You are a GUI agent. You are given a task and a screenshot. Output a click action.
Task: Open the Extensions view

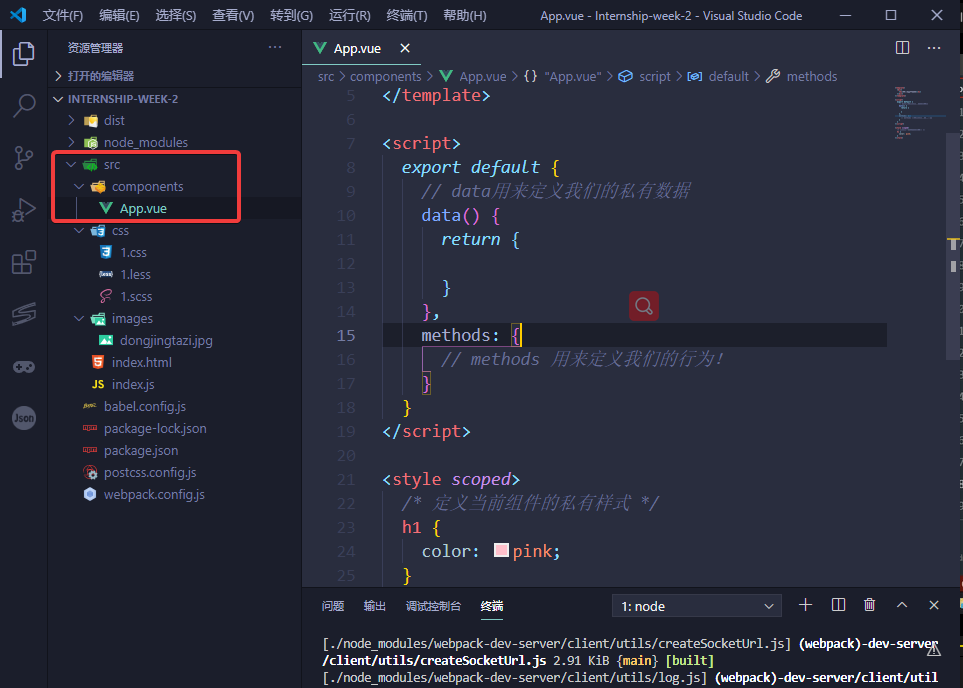pyautogui.click(x=23, y=262)
